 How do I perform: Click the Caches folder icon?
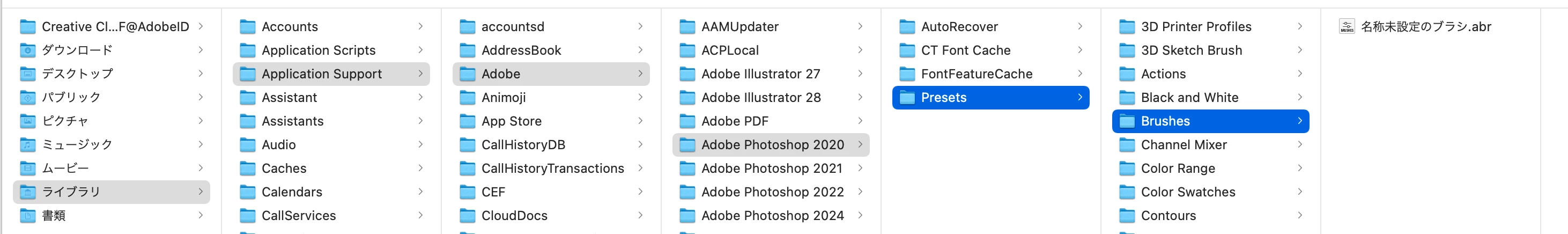(248, 168)
